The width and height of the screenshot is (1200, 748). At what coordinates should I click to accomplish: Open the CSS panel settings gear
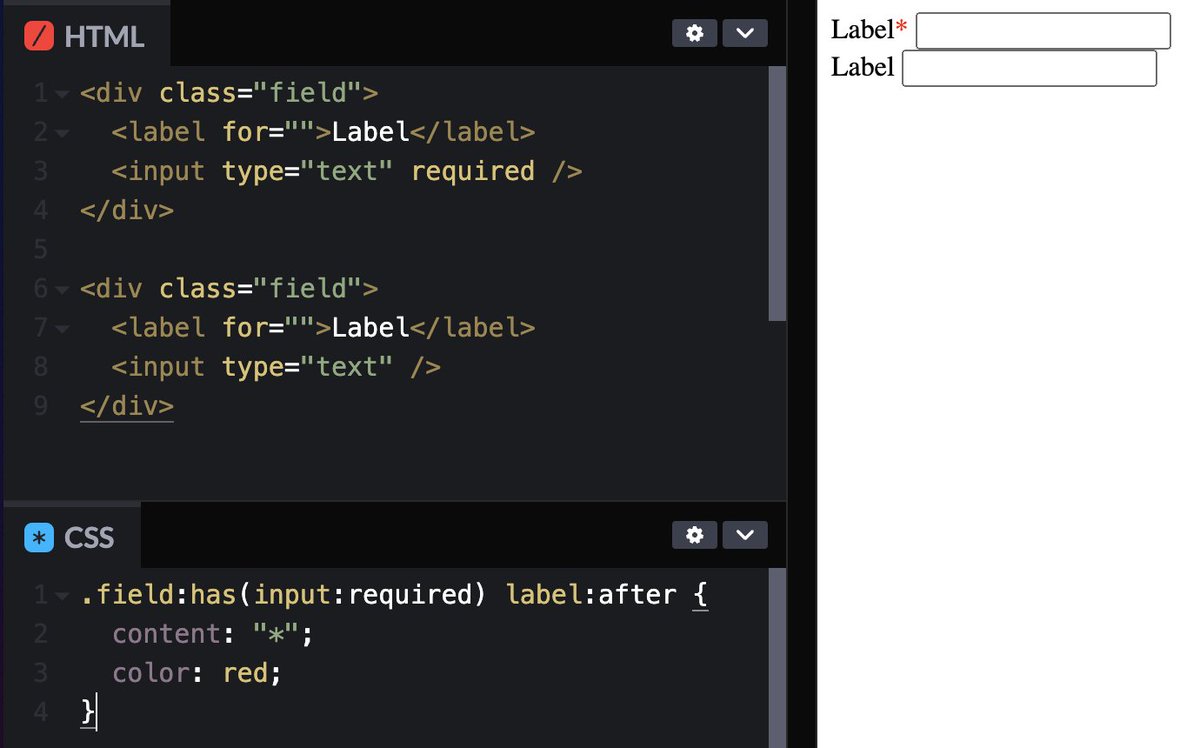coord(694,535)
